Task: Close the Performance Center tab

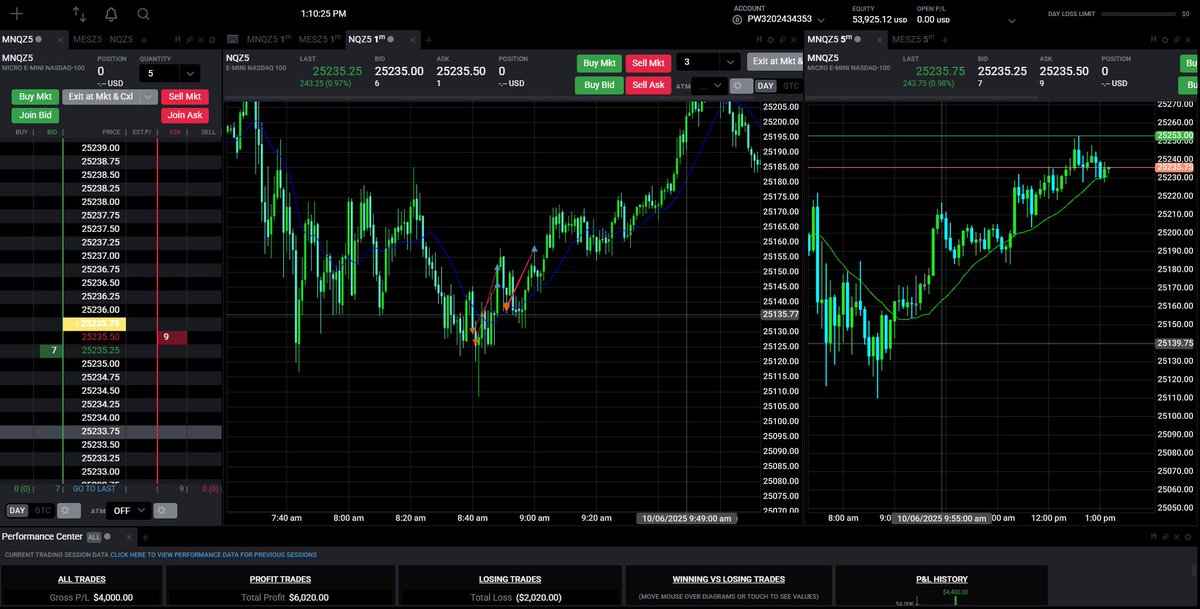Action: [x=129, y=537]
